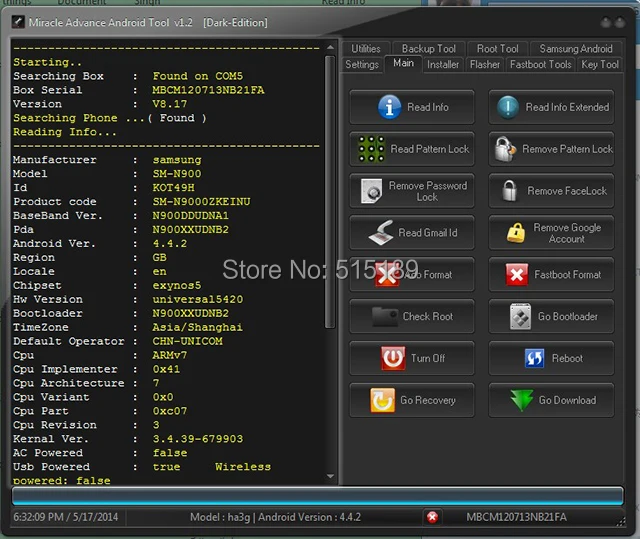Click the green Go Download arrow icon
The width and height of the screenshot is (640, 539).
(x=522, y=400)
